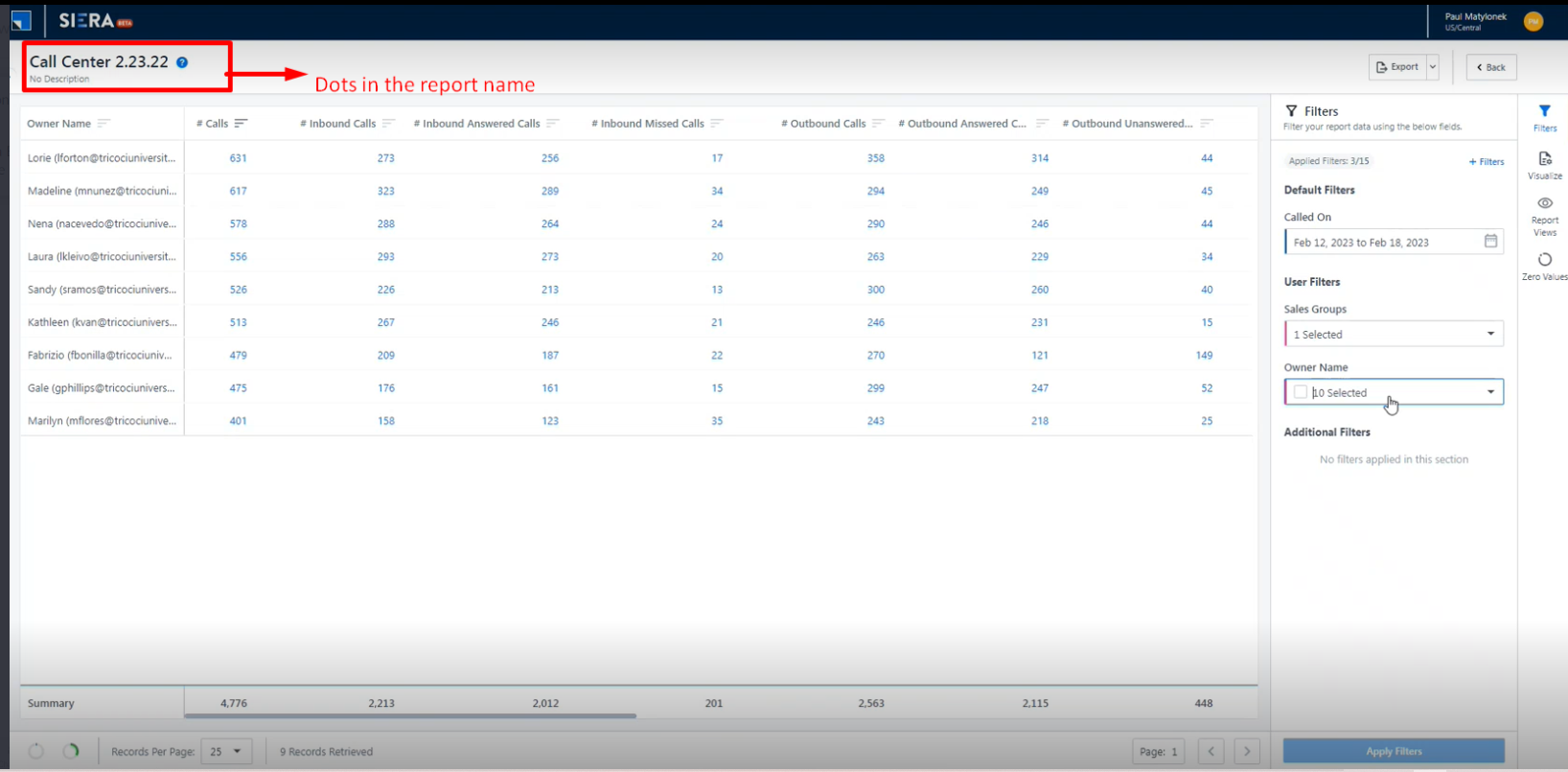Screen dimensions: 1568x772
Task: Open the Records Per Page dropdown
Action: tap(226, 751)
